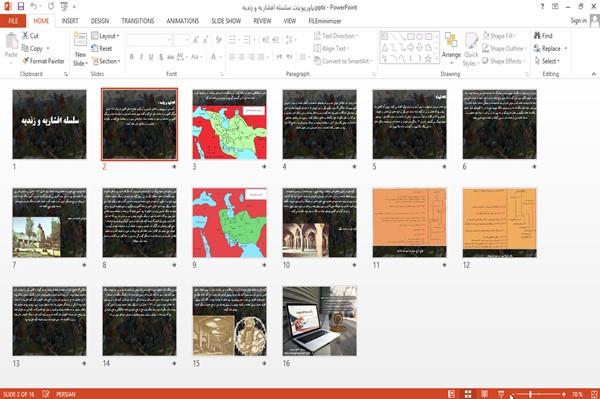The height and width of the screenshot is (399, 600).
Task: Select slide 1 title thumbnail
Action: (x=49, y=124)
